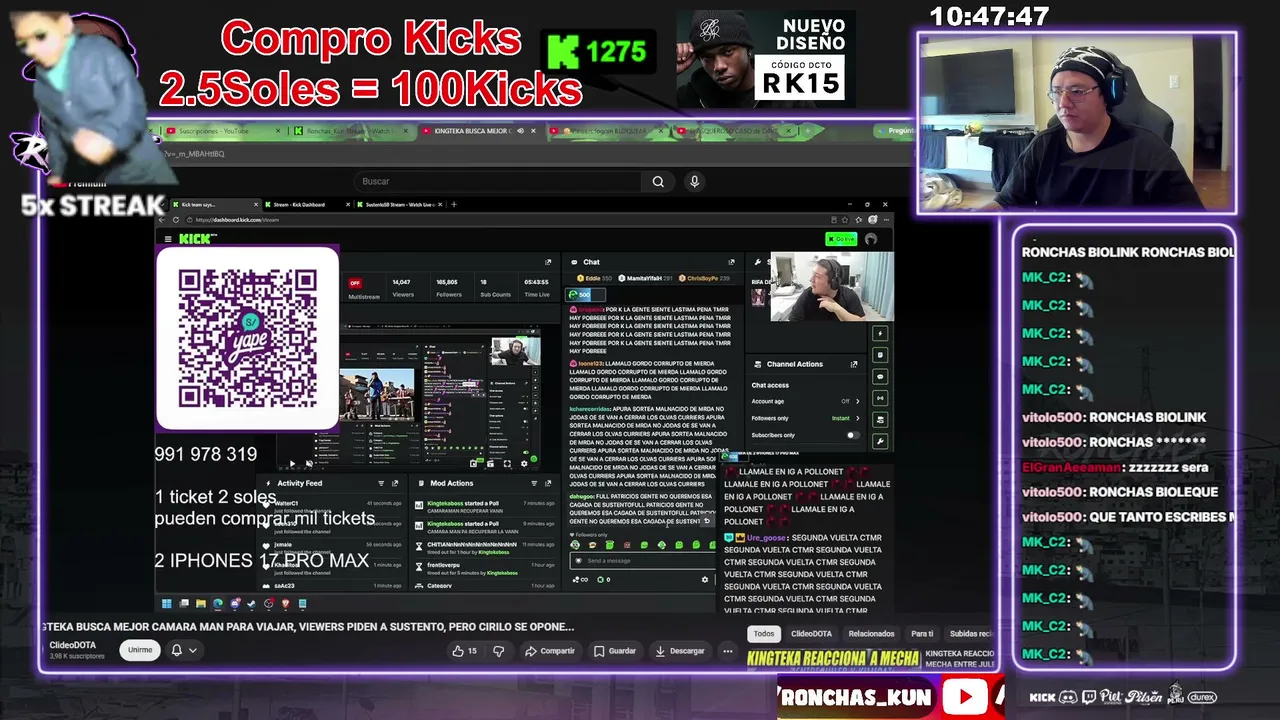Click the 'Unirme' join channel button
The image size is (1280, 720).
[140, 650]
